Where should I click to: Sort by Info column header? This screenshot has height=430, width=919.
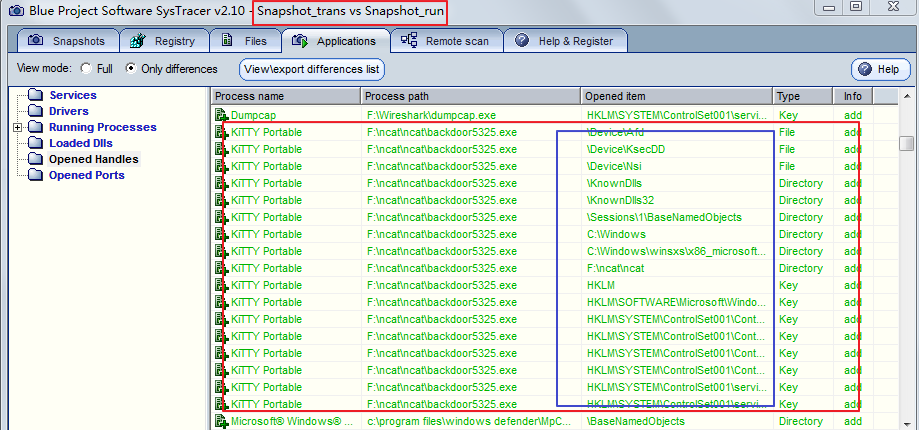point(853,96)
